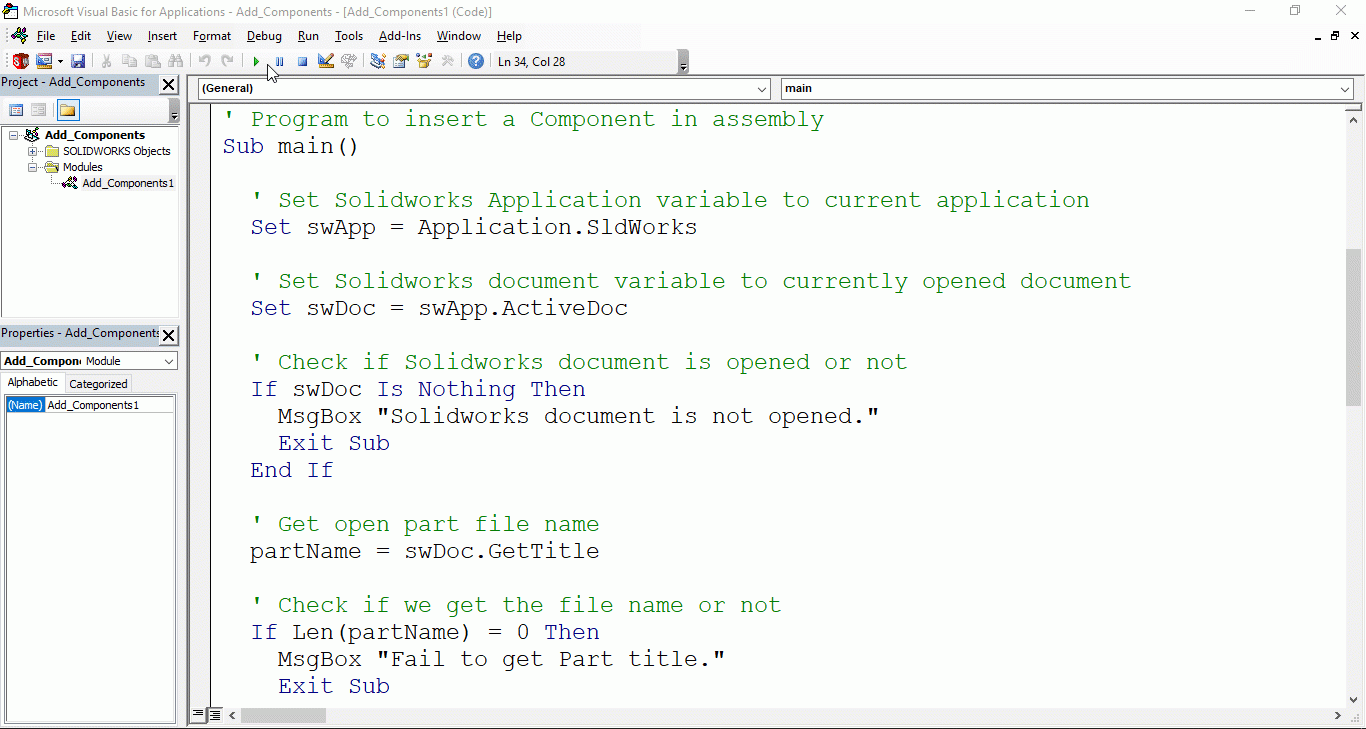The image size is (1366, 729).
Task: Open the Help menu
Action: [x=509, y=36]
